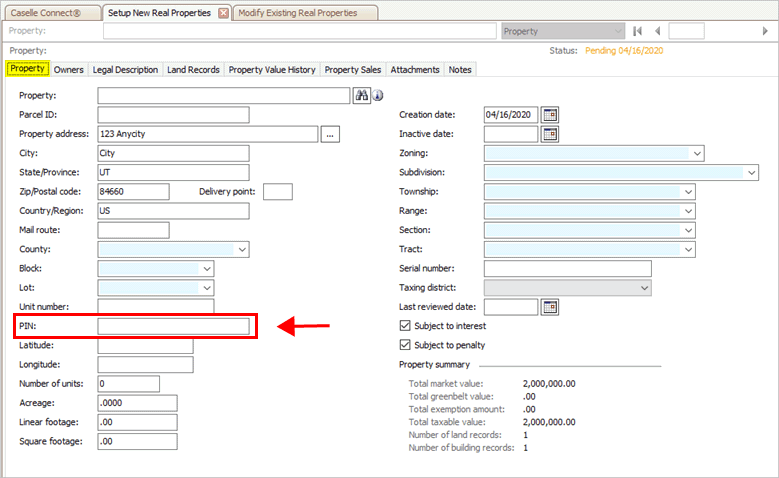This screenshot has height=478, width=779.
Task: Click the top Property search input field
Action: [300, 31]
